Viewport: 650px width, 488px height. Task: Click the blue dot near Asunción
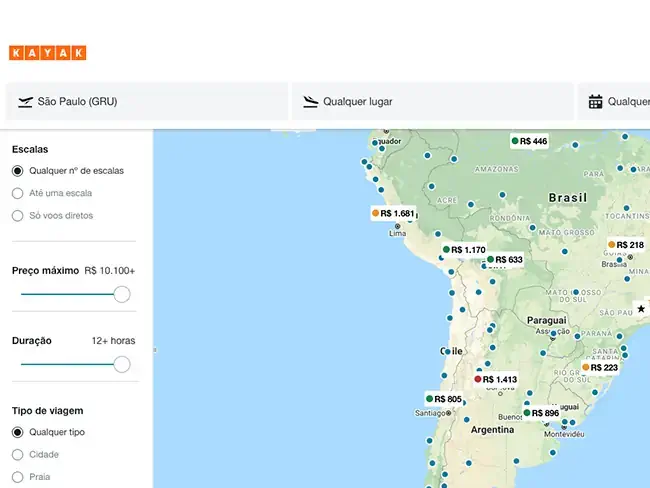click(x=553, y=333)
